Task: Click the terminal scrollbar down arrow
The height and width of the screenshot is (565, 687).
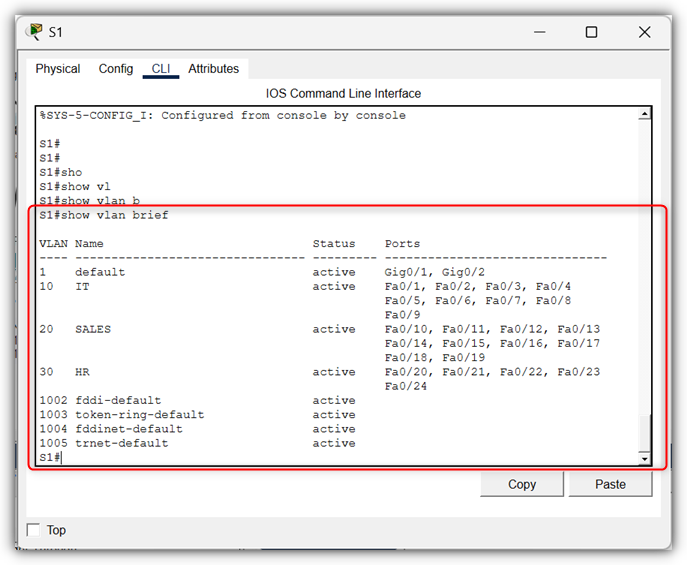Action: [x=644, y=459]
